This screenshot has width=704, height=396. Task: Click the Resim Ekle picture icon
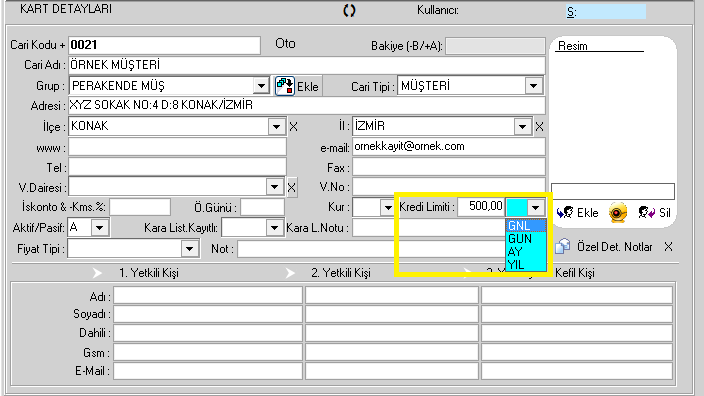click(565, 212)
